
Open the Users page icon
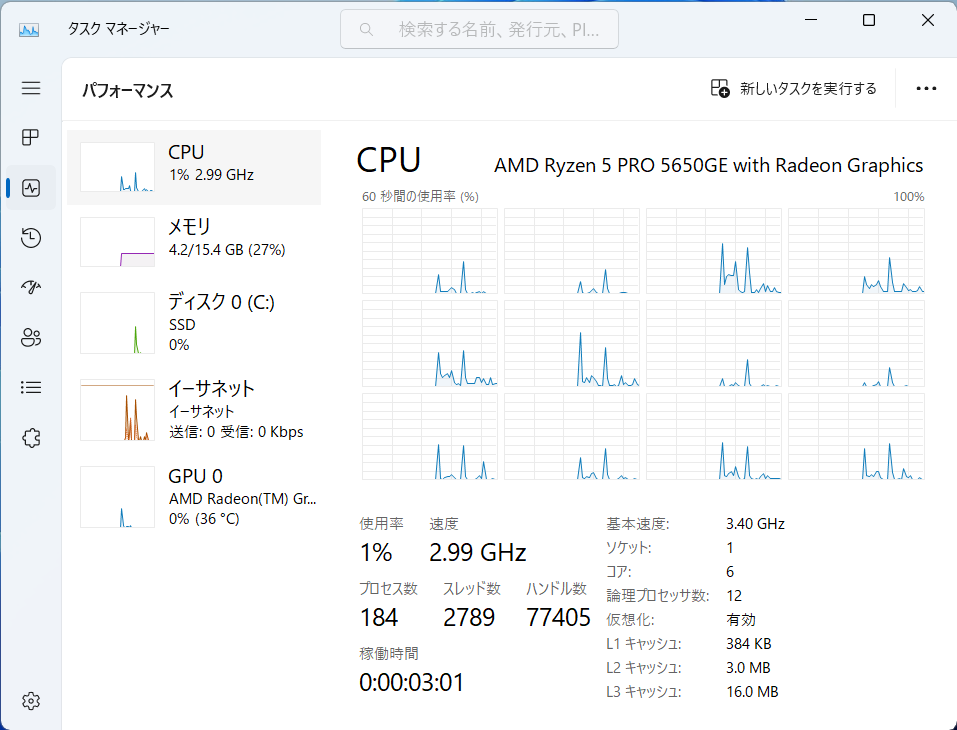(x=31, y=337)
